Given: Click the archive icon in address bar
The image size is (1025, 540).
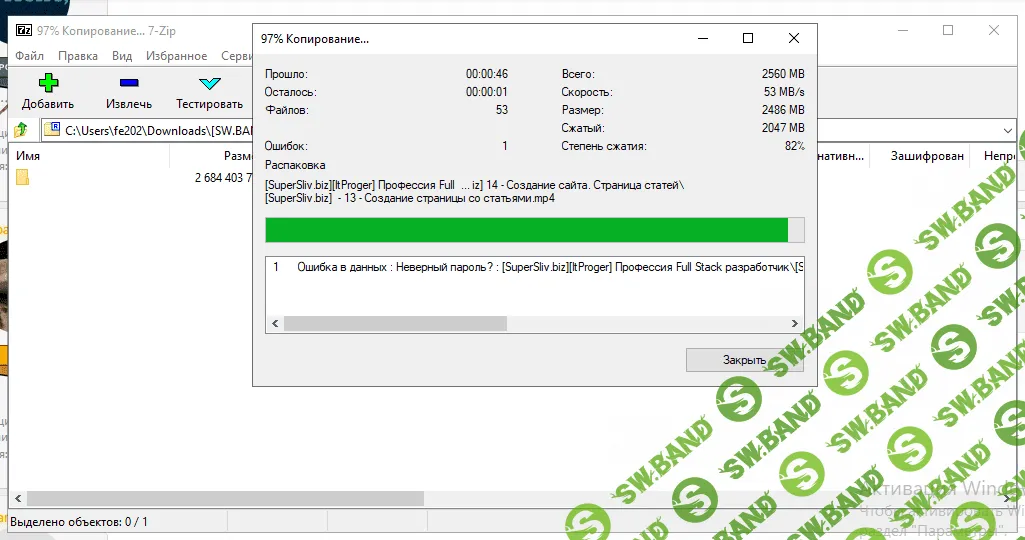Looking at the screenshot, I should [53, 130].
